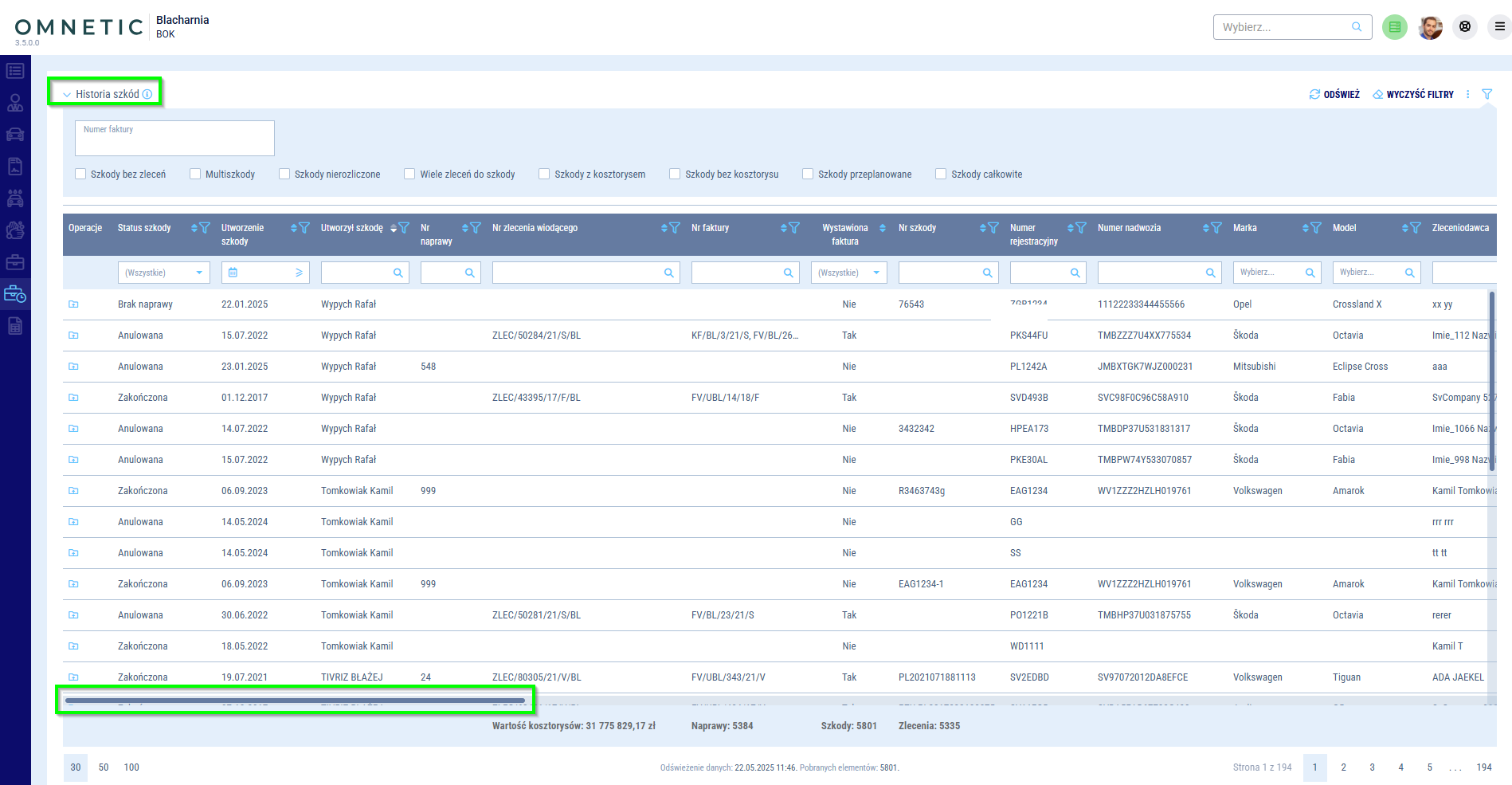The width and height of the screenshot is (1512, 785).
Task: Open the hamburger menu in top right
Action: (1499, 27)
